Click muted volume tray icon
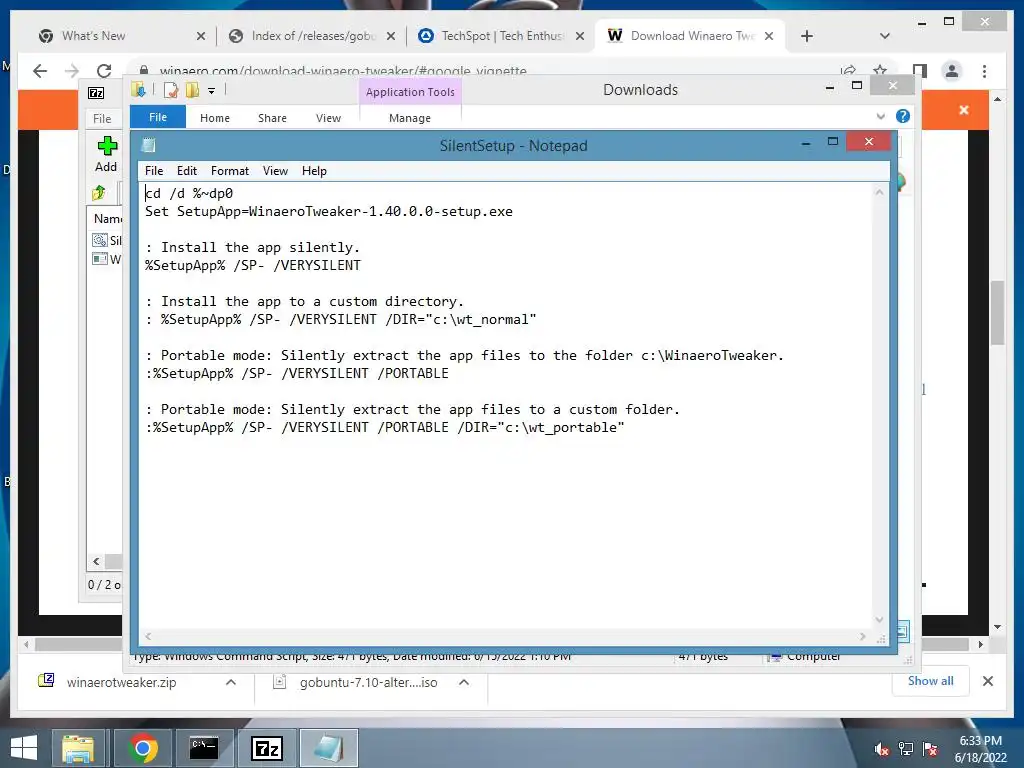 point(881,749)
